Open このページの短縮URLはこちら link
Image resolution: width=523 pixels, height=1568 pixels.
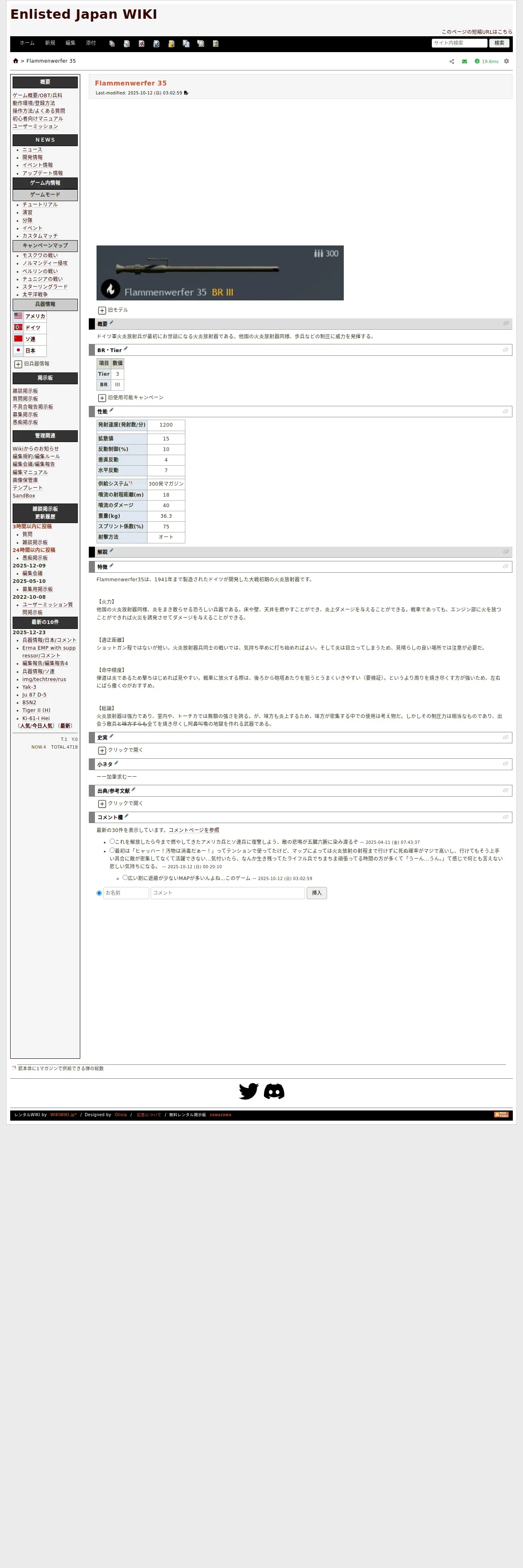(x=477, y=32)
